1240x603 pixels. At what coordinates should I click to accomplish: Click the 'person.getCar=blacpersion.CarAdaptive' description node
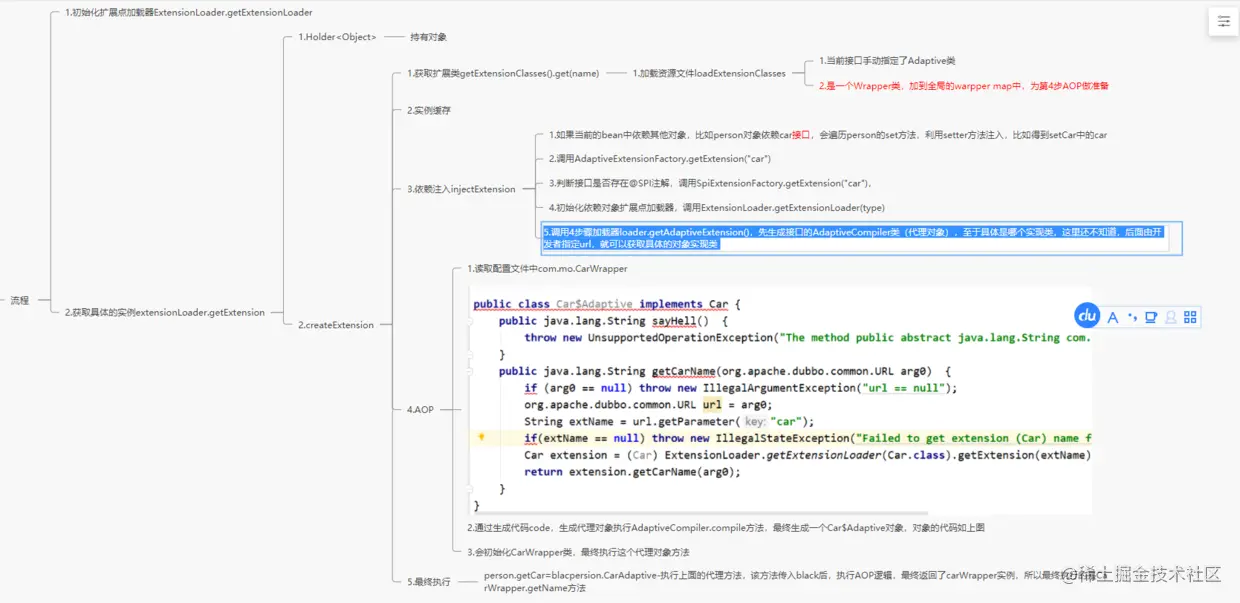pyautogui.click(x=796, y=582)
